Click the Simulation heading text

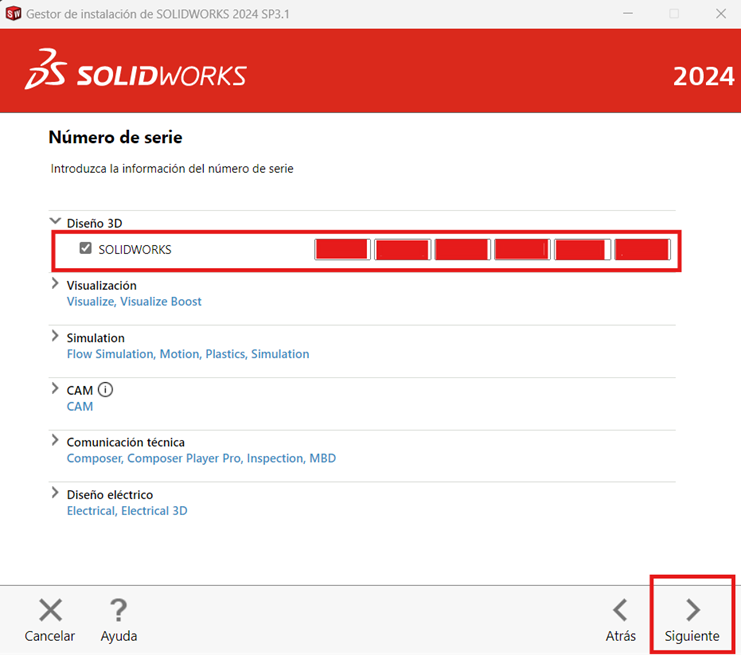(x=96, y=338)
